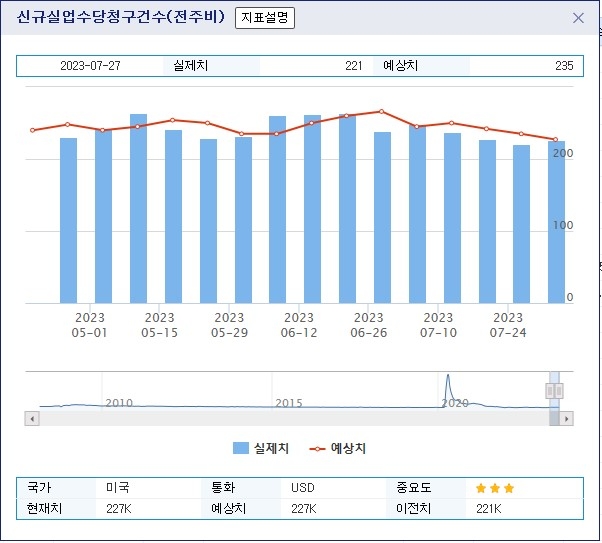Click the highest forecast line point in June
Viewport: 602px width, 543px height.
[381, 111]
